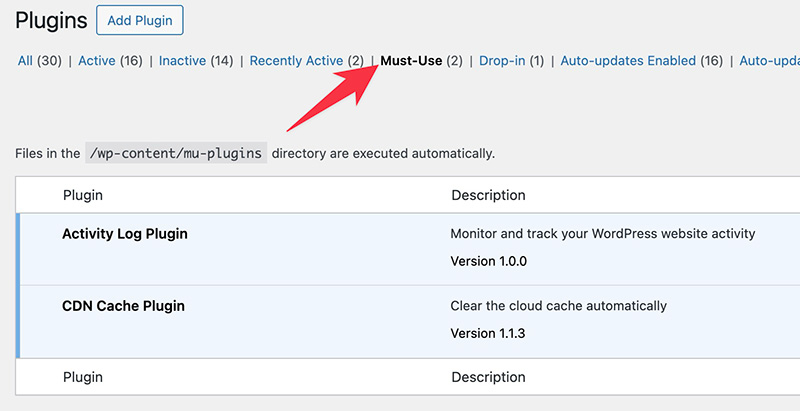800x411 pixels.
Task: Click the /wp-content/mu-plugins code path
Action: click(176, 153)
